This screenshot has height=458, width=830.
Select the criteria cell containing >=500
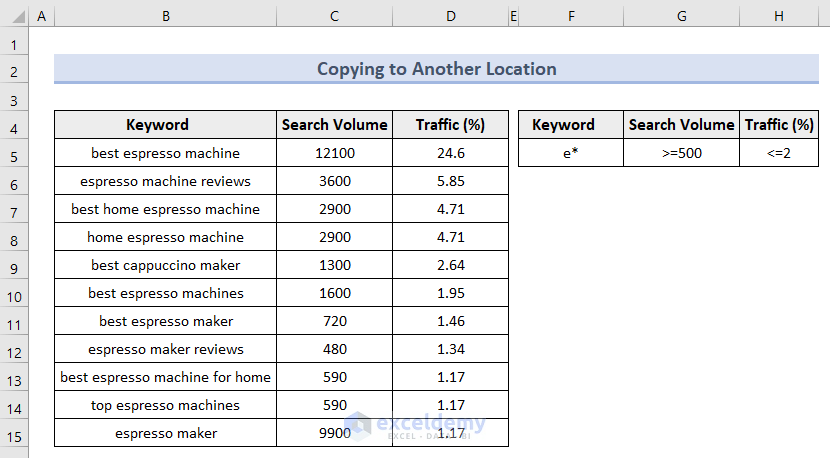681,153
